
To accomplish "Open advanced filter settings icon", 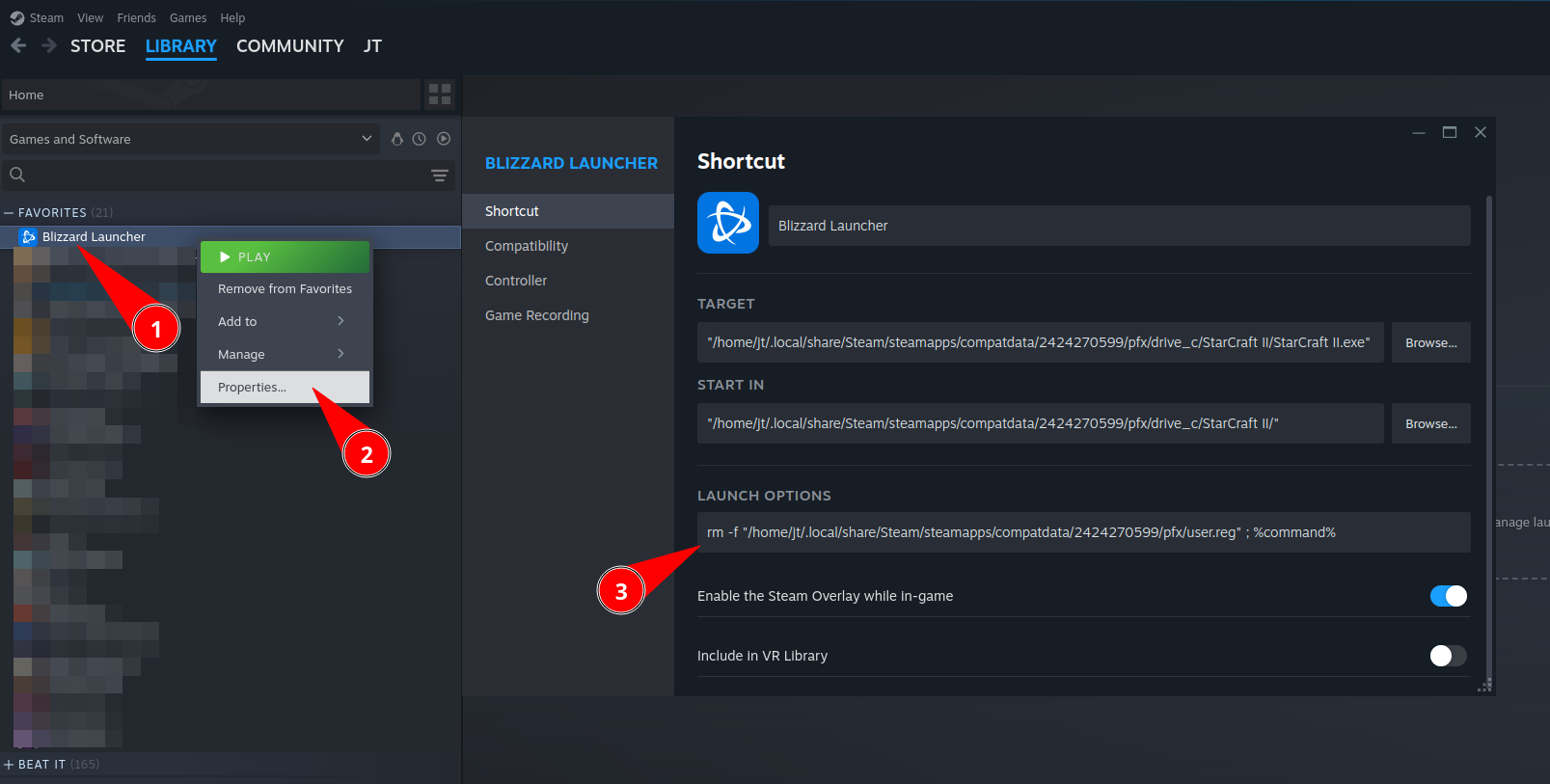I will 440,175.
